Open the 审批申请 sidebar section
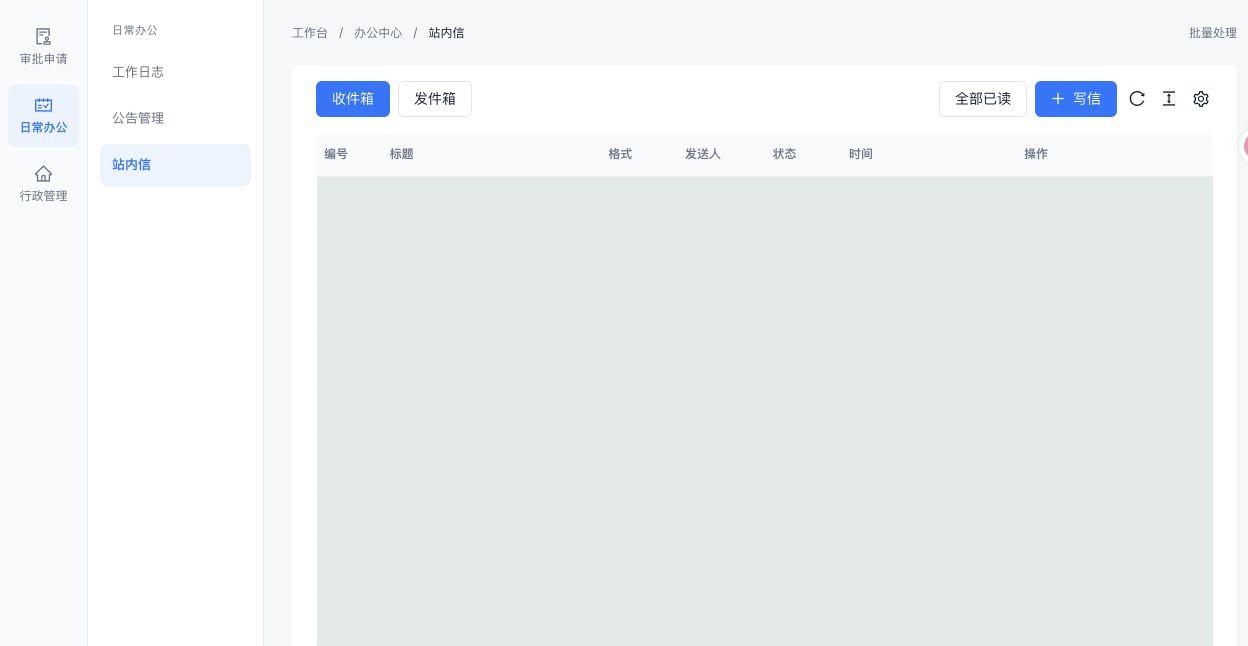Viewport: 1248px width, 646px height. point(43,47)
